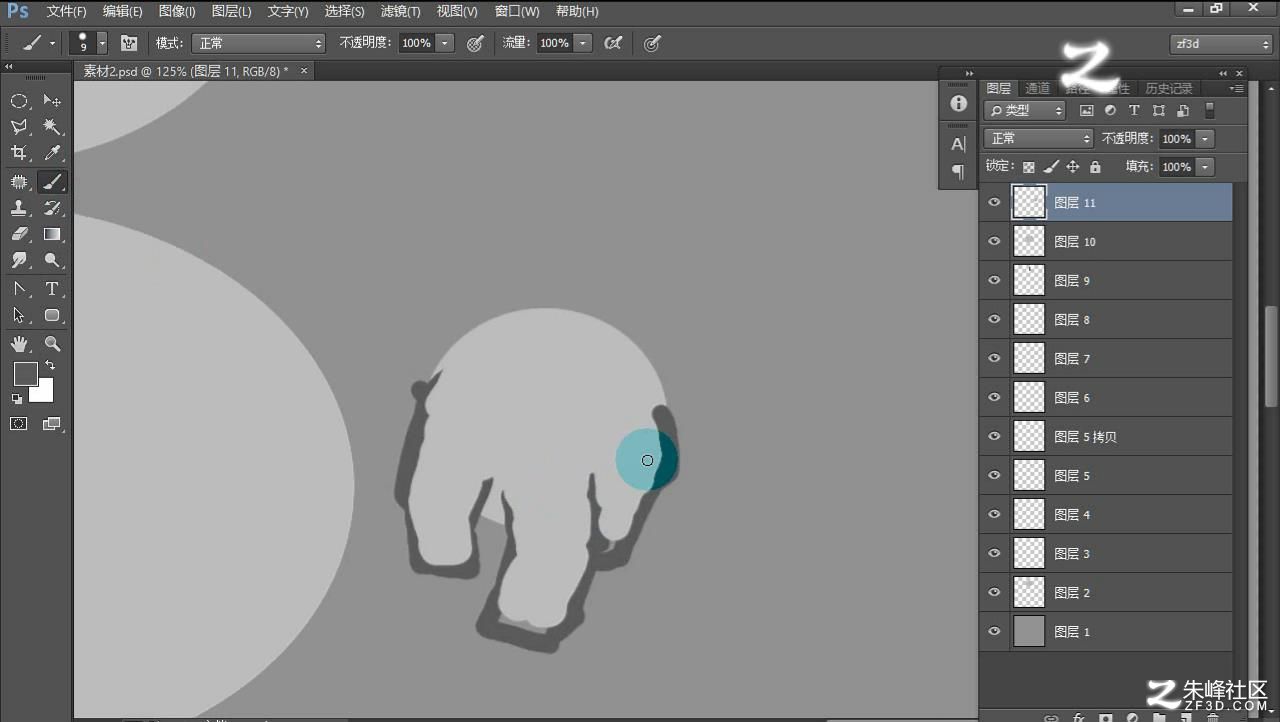Toggle Quick Mask mode
Screen dimensions: 1280x722
[19, 424]
